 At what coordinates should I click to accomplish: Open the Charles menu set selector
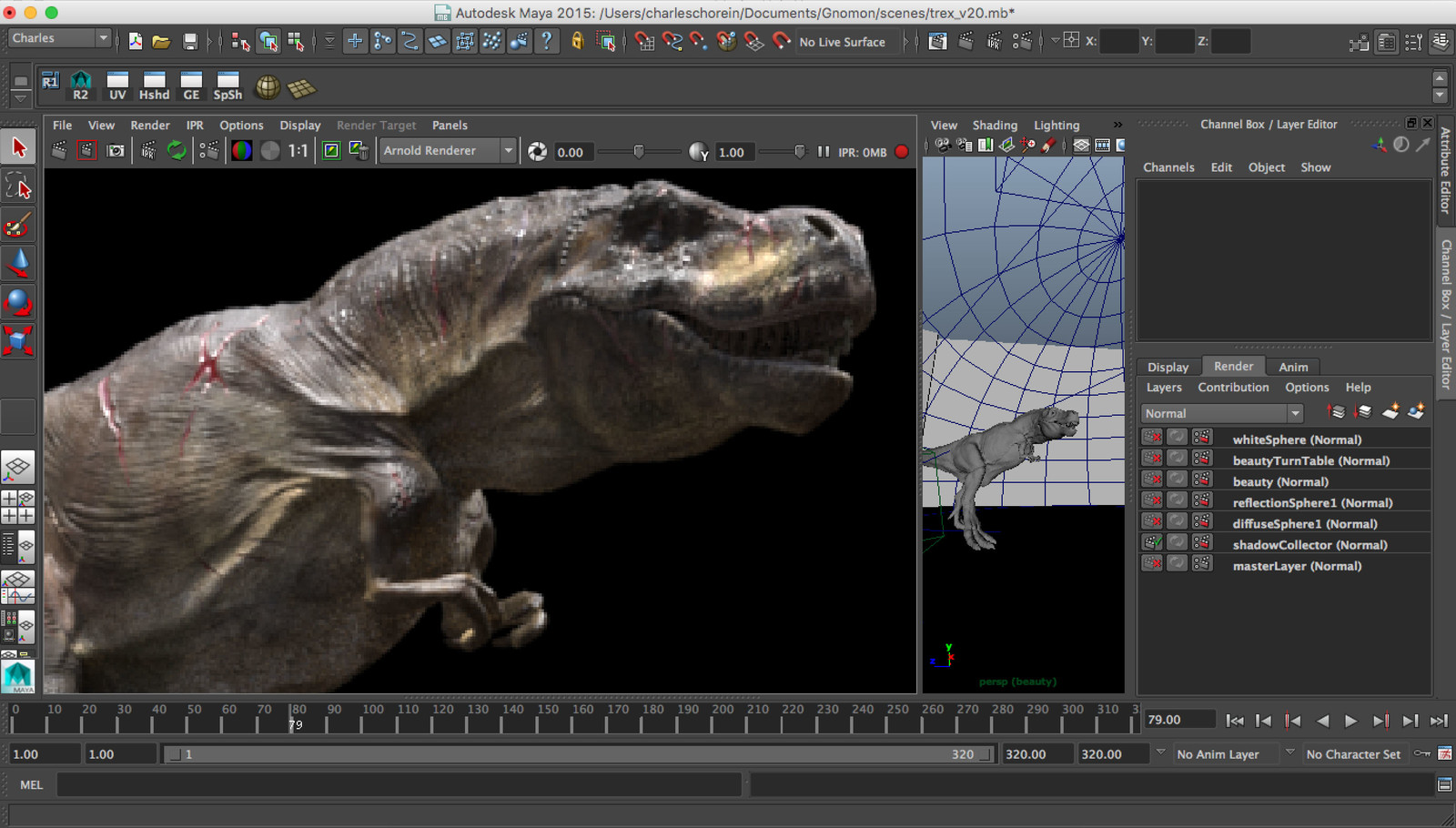tap(59, 37)
